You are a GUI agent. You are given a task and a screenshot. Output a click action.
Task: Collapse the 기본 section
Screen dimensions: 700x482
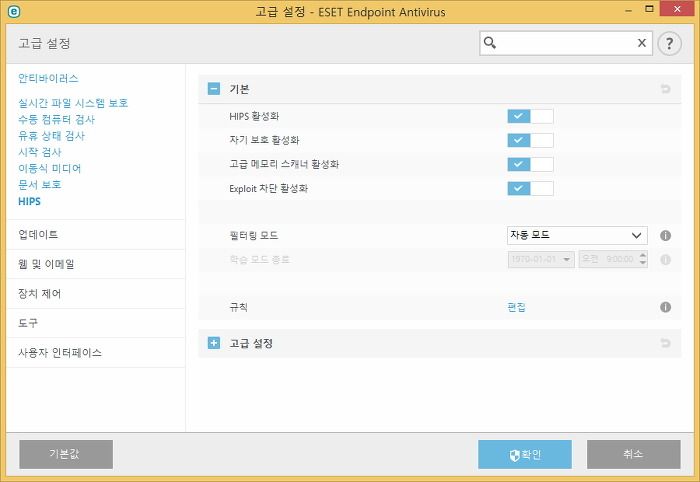pyautogui.click(x=214, y=89)
